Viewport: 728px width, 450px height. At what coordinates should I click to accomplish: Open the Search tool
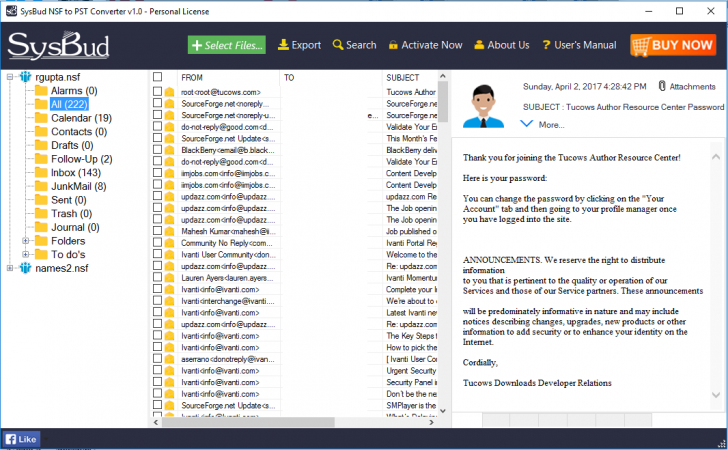(355, 45)
